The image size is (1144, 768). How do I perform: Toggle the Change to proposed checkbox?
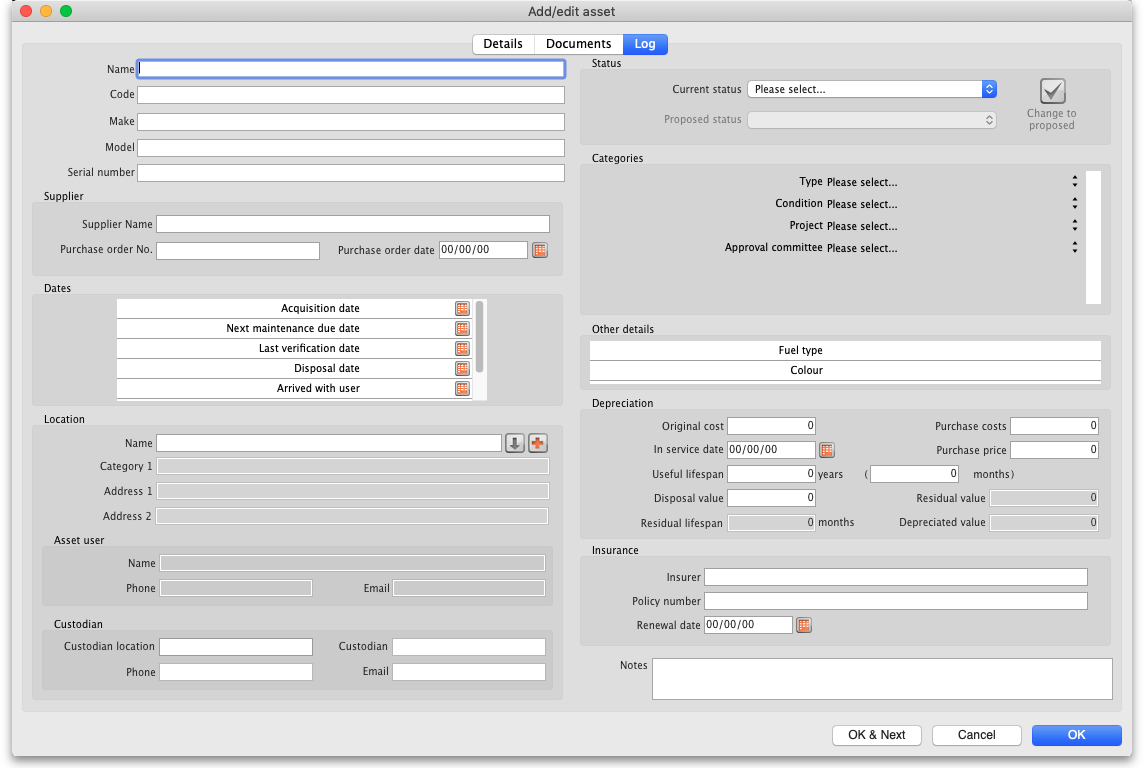(x=1052, y=92)
